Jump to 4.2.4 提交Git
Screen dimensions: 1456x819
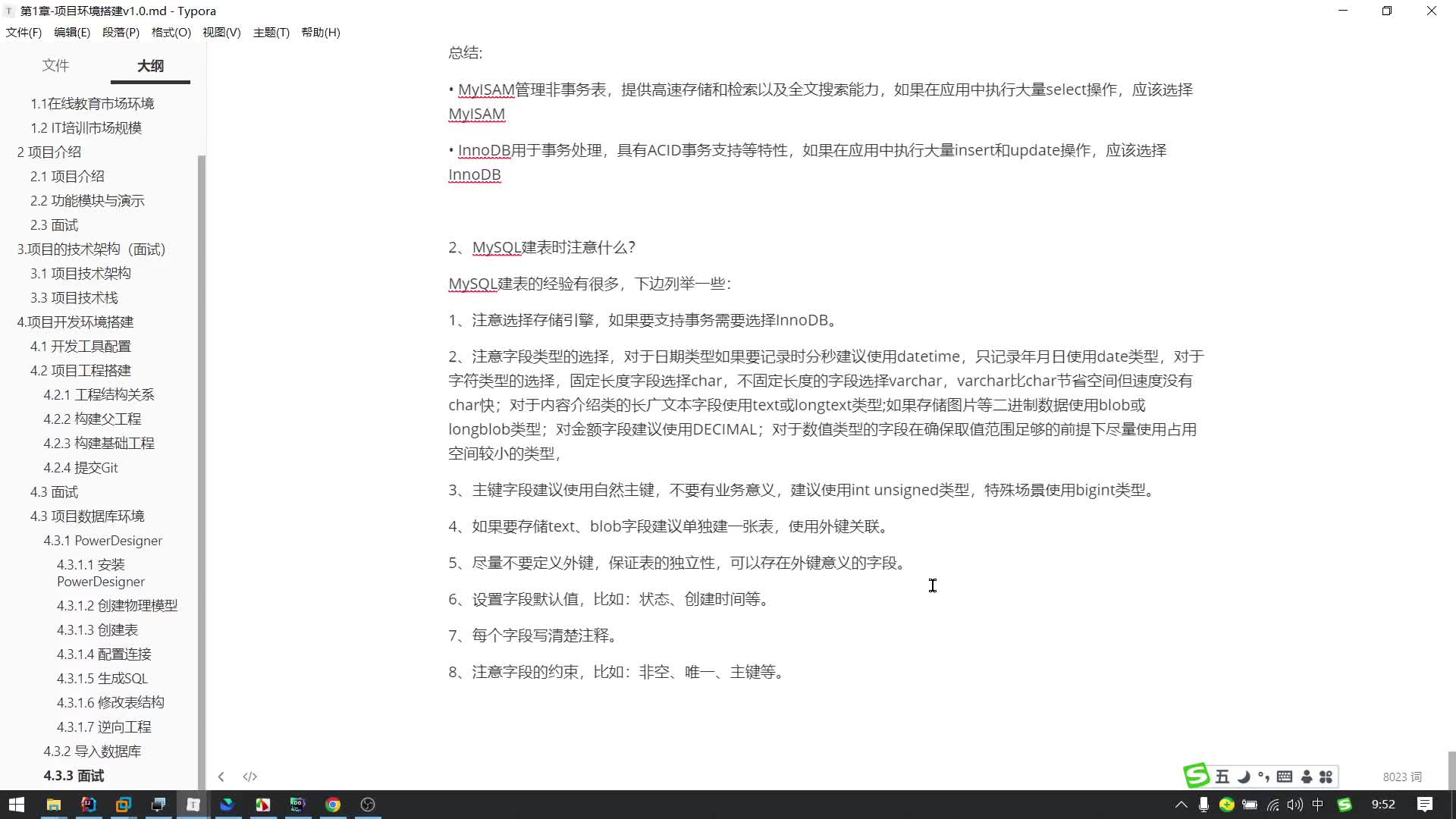tap(80, 467)
